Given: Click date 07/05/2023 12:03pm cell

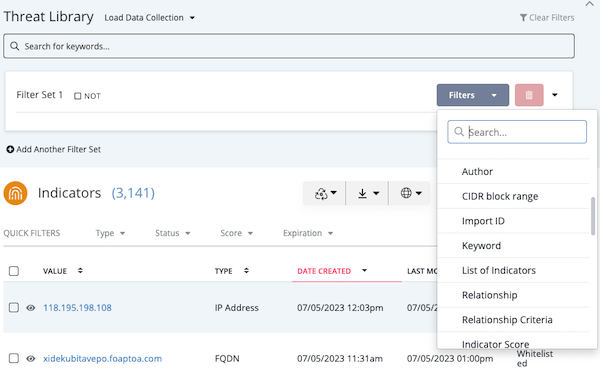Looking at the screenshot, I should [x=340, y=308].
